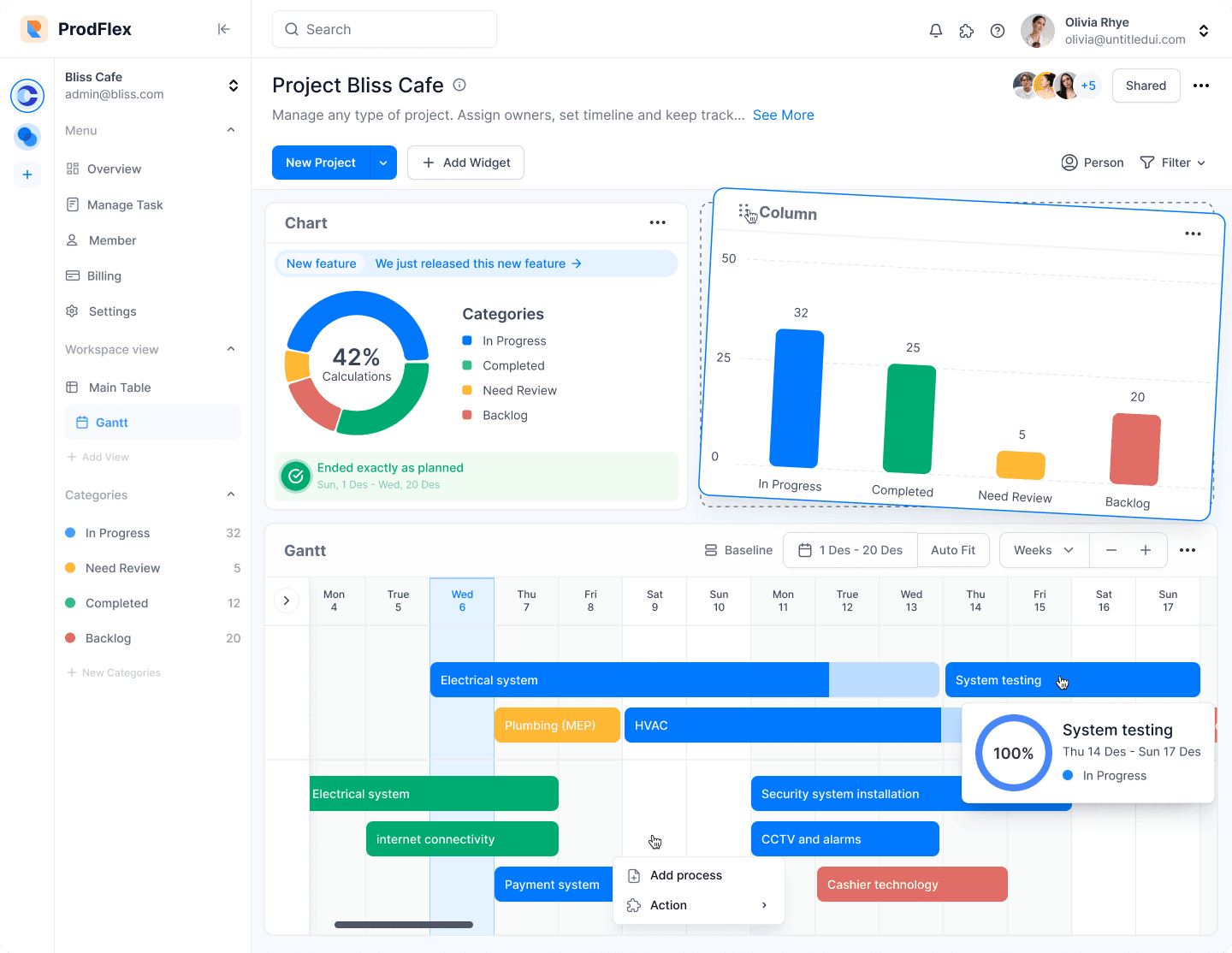Open the Filter dropdown
The height and width of the screenshot is (953, 1232).
[1173, 163]
